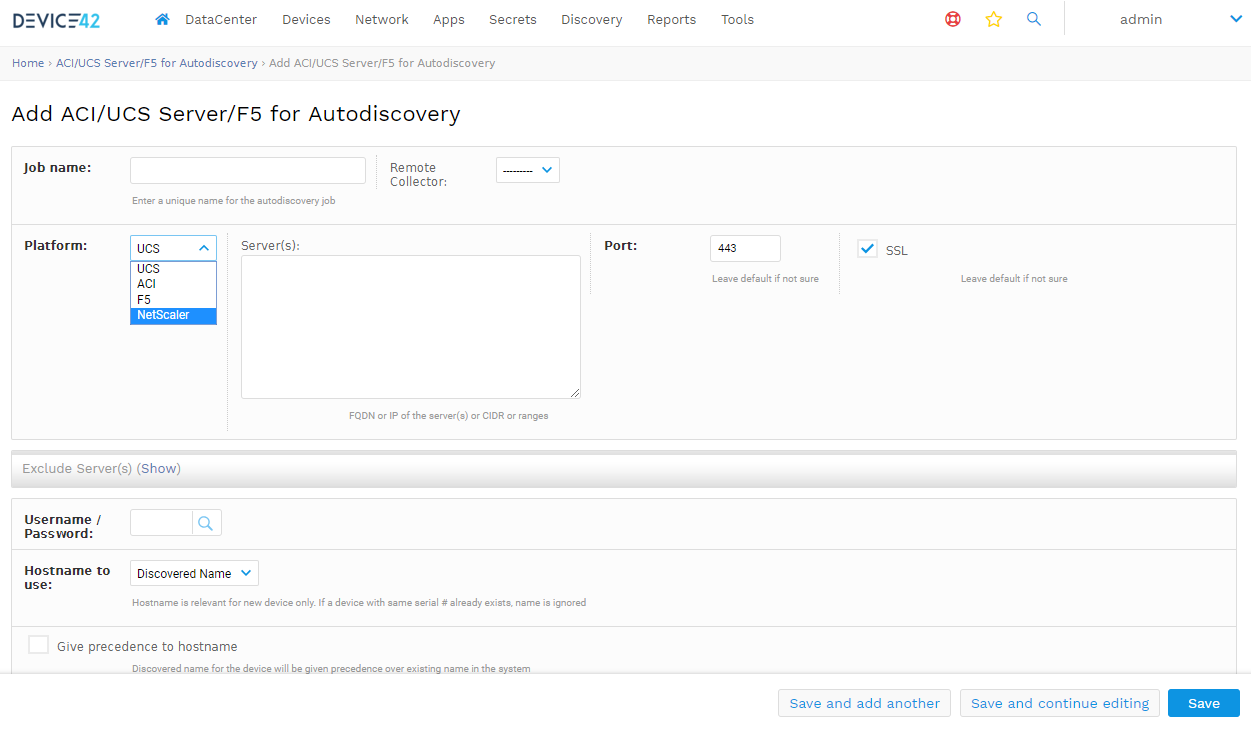
Task: Open the Discovery menu
Action: (x=592, y=19)
